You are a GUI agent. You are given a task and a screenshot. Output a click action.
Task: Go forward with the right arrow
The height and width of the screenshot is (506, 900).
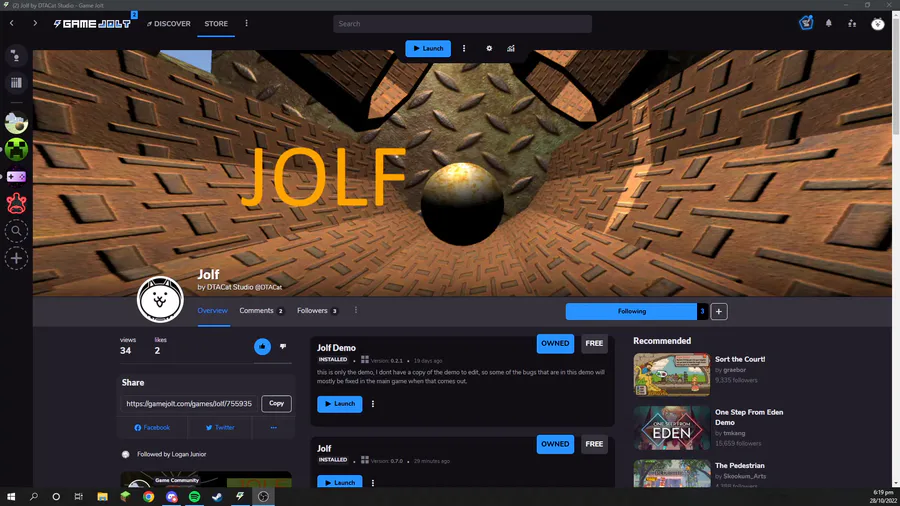(x=35, y=24)
